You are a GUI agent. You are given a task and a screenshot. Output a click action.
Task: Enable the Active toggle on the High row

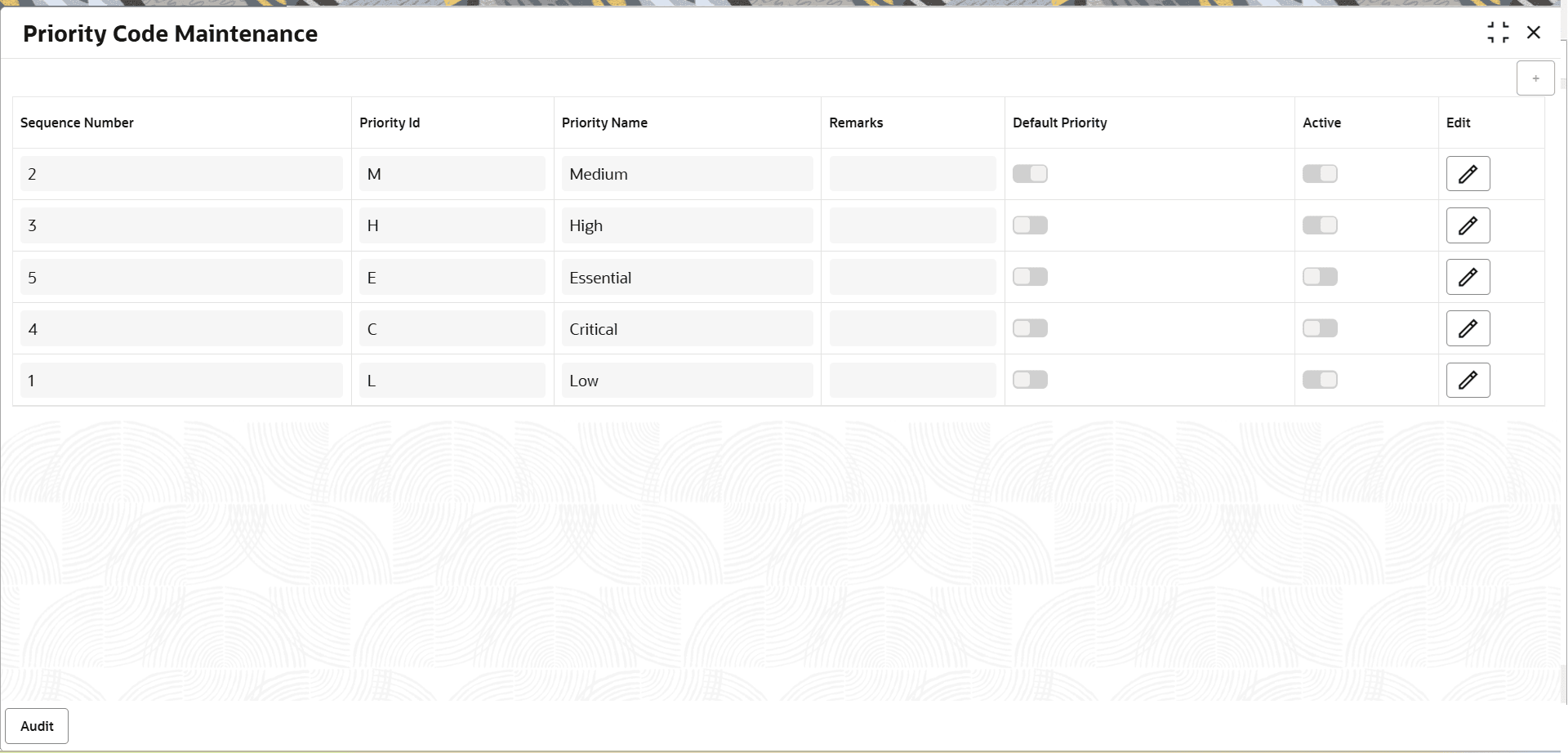[1320, 225]
